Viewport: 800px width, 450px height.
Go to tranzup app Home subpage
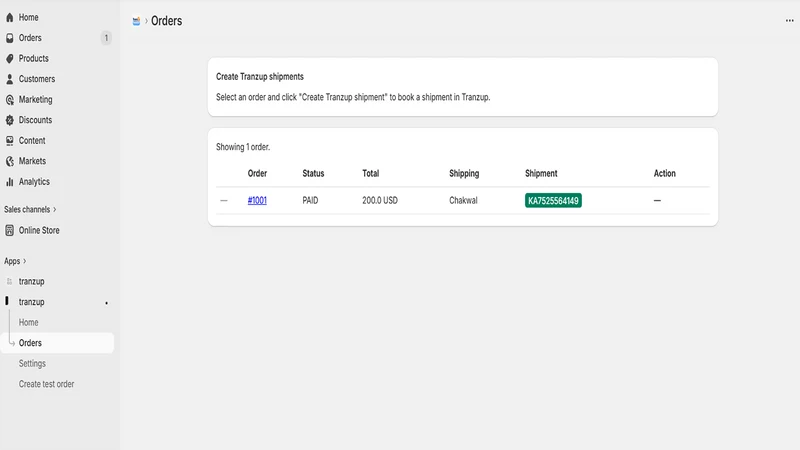(x=29, y=322)
